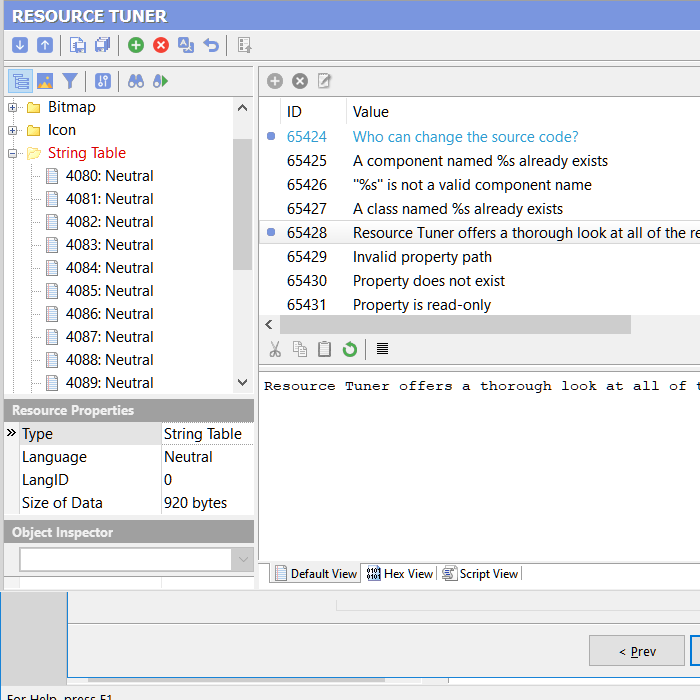The width and height of the screenshot is (700, 700).
Task: Select the Bitmap folder in the tree
Action: click(71, 107)
